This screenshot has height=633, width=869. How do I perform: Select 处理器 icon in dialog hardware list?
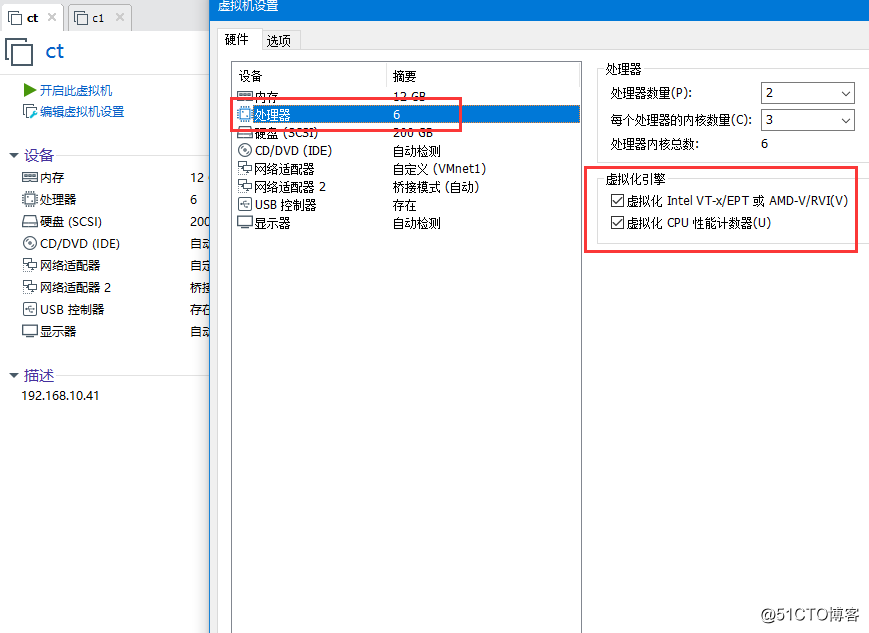click(x=245, y=114)
